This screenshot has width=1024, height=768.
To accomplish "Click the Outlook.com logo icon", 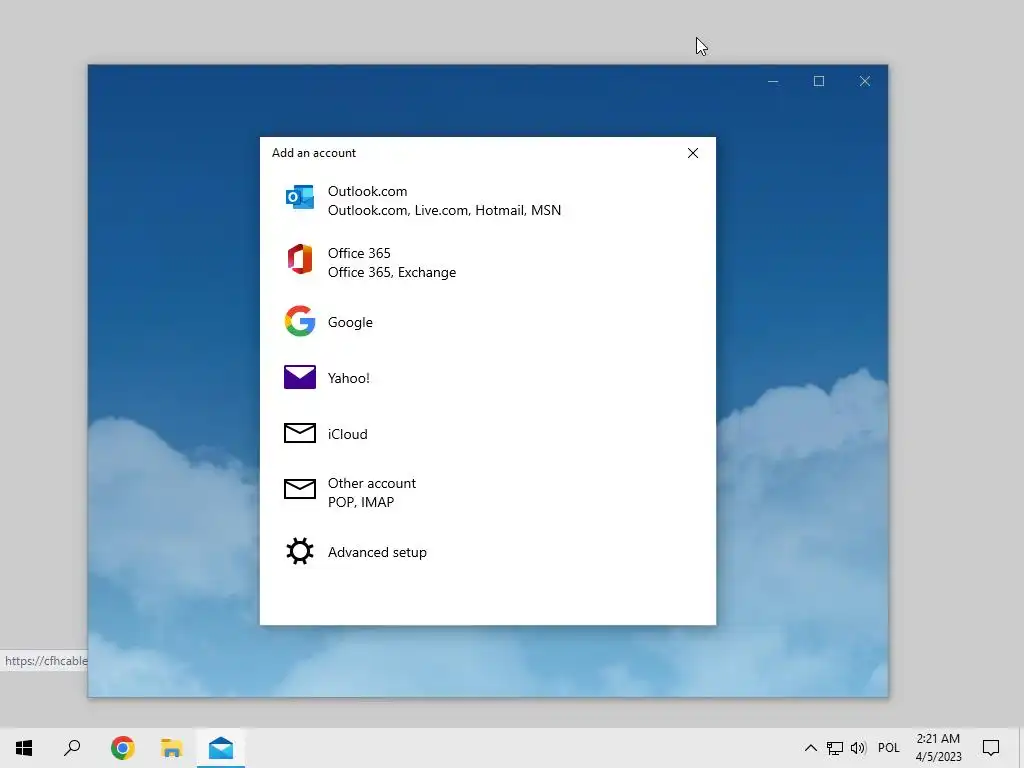I will pos(300,197).
